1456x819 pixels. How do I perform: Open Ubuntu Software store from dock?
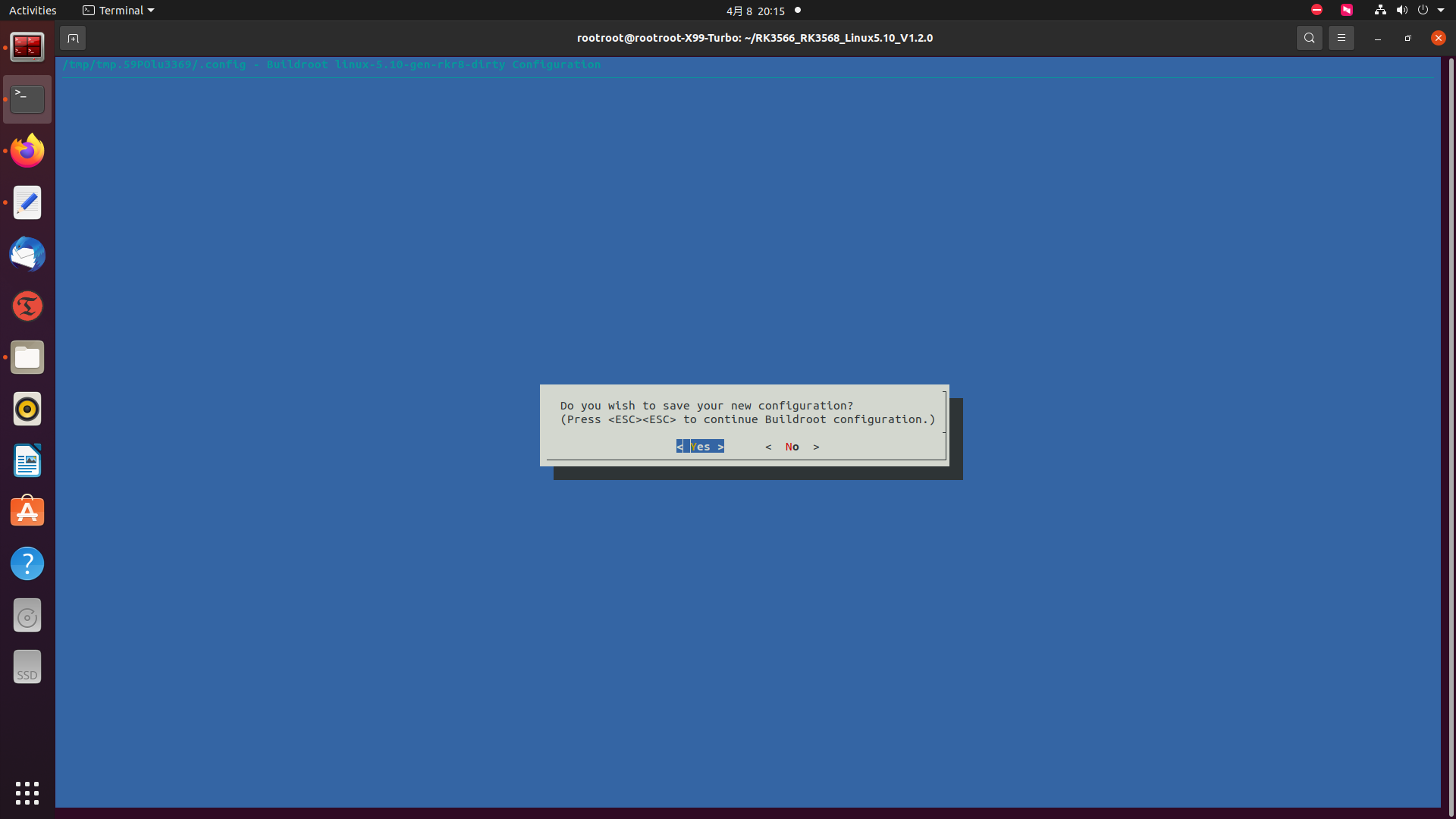tap(27, 512)
